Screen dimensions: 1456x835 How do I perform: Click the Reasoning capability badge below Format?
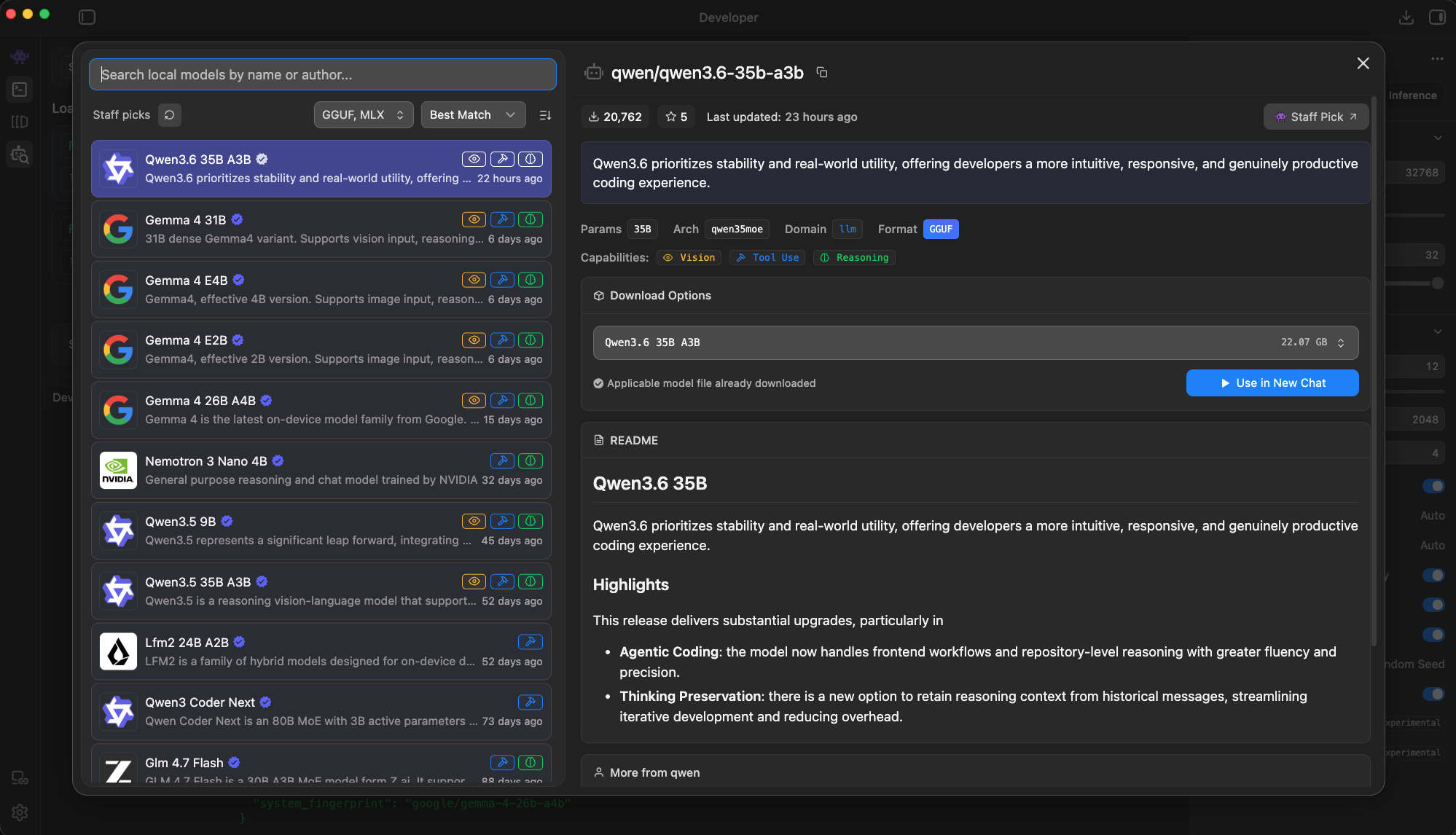[854, 257]
